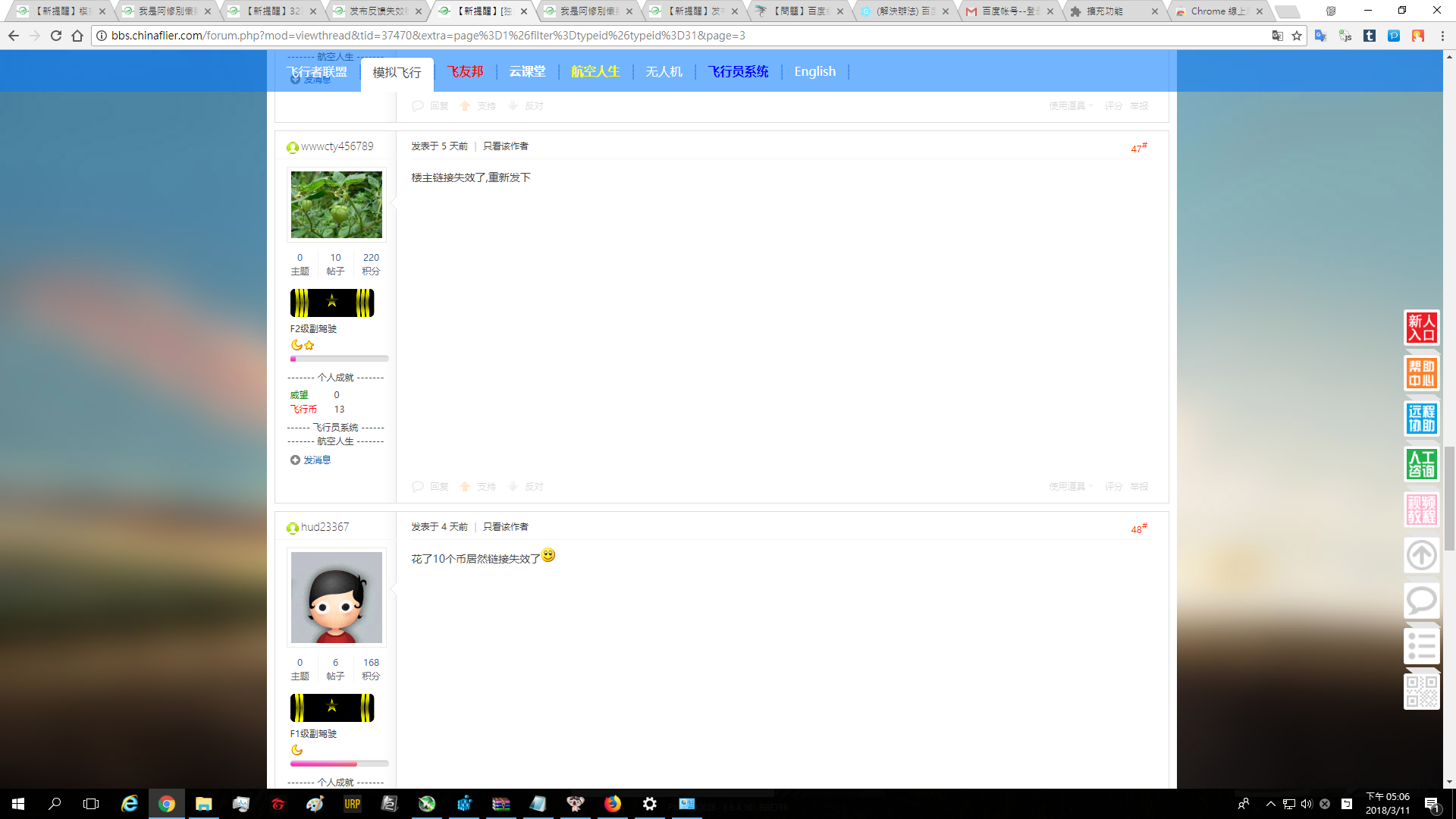Open Settings gear in the taskbar
1456x819 pixels.
pyautogui.click(x=650, y=804)
